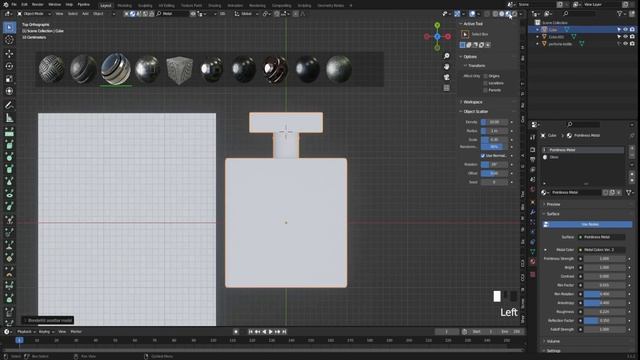This screenshot has width=640, height=360.
Task: Open the Material properties tab
Action: click(533, 262)
